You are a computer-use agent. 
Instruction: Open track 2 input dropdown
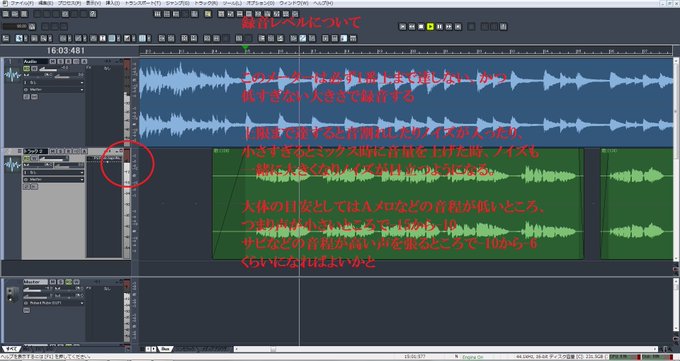click(54, 172)
